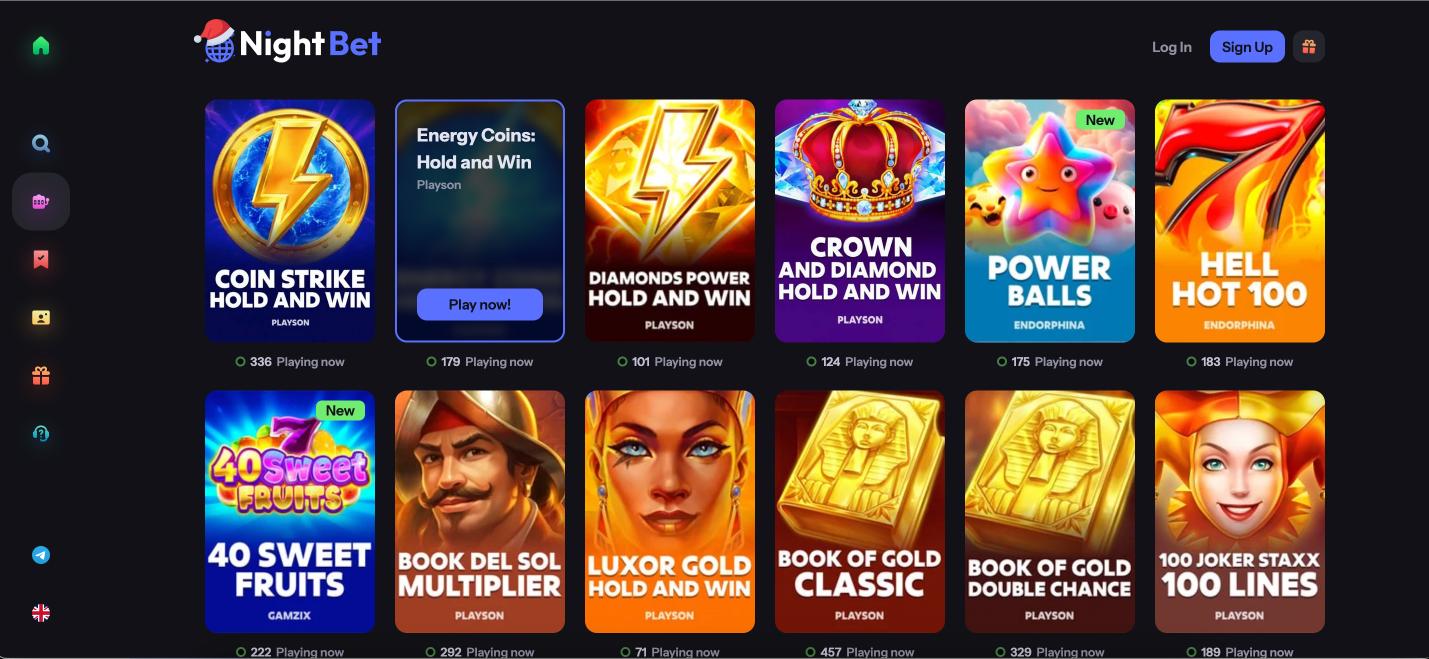The width and height of the screenshot is (1429, 659).
Task: Open 100 Joker Staxx game tile
Action: [x=1240, y=512]
